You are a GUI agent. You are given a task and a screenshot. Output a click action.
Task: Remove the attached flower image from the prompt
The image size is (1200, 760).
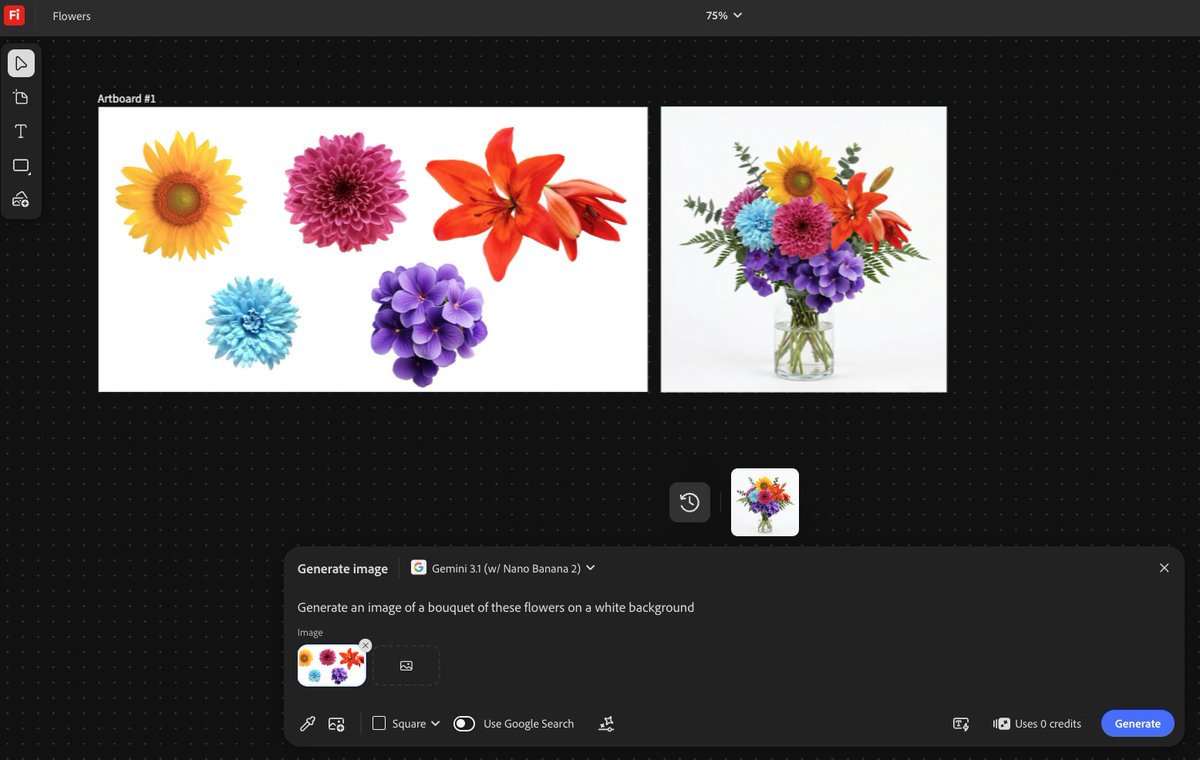pos(365,645)
